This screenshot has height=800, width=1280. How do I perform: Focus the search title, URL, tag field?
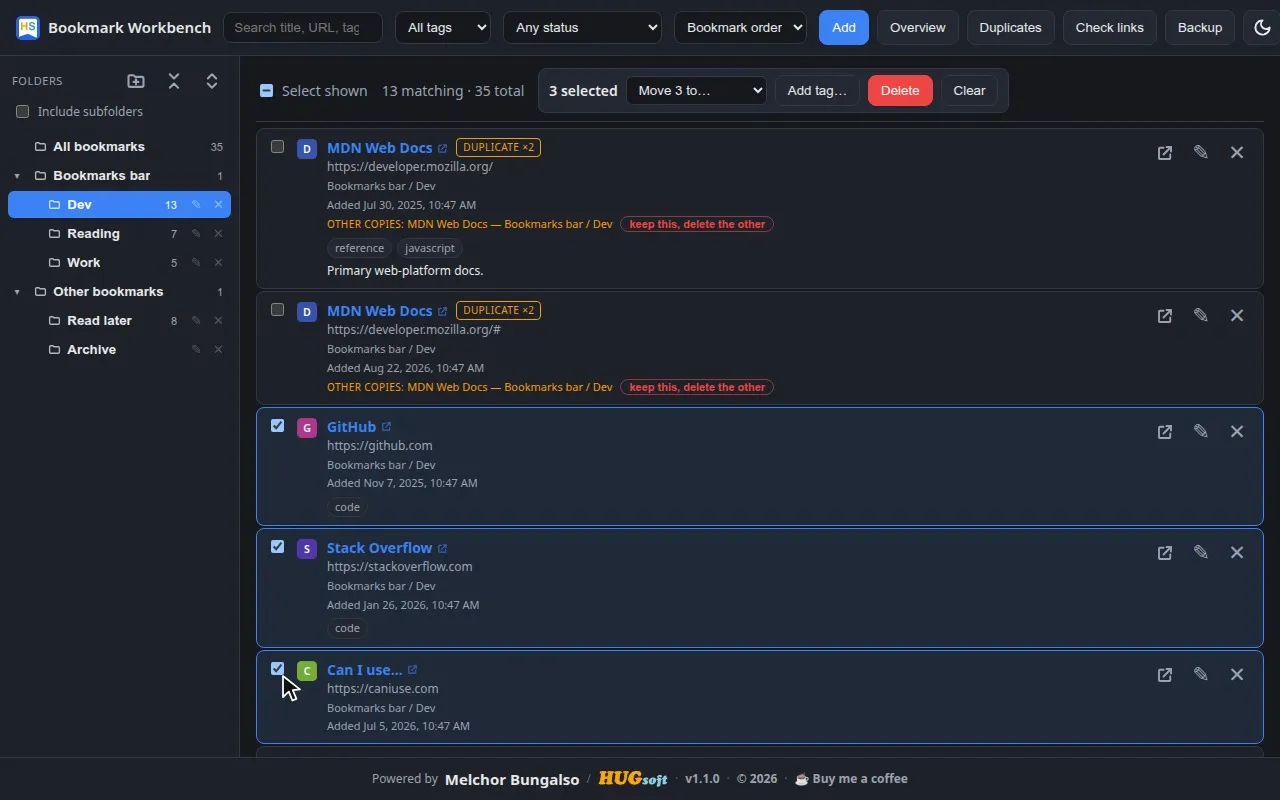(x=303, y=27)
